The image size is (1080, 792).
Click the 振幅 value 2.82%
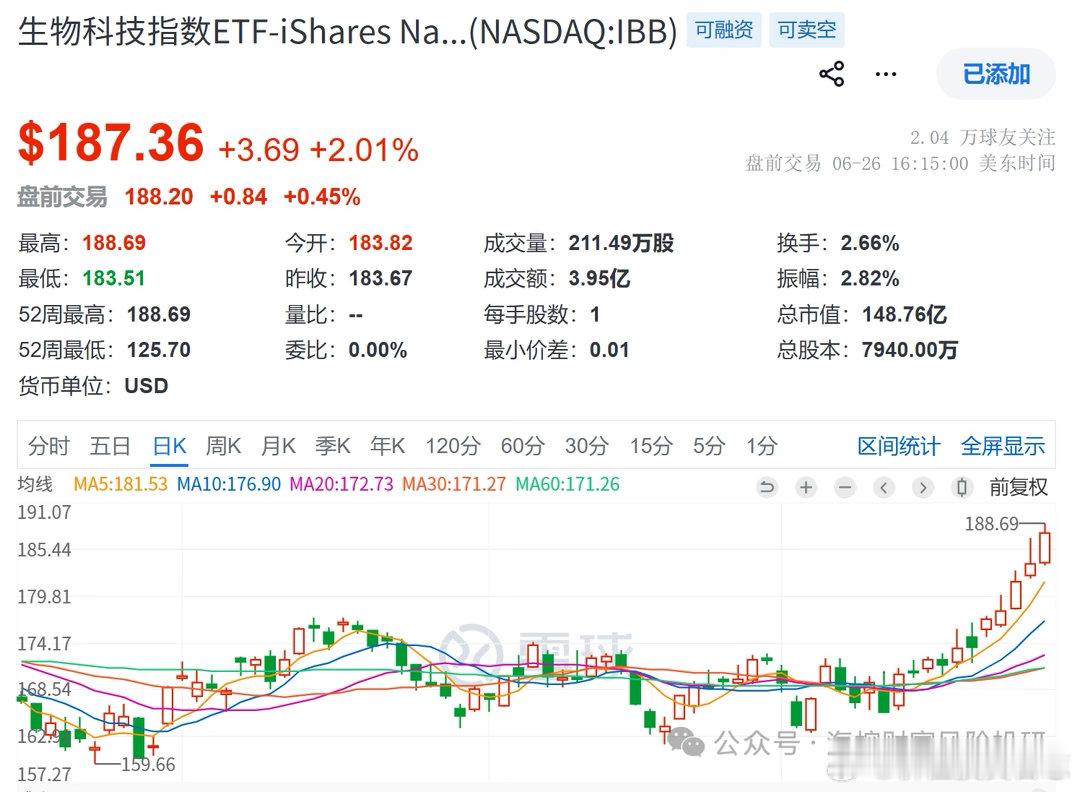[x=869, y=278]
